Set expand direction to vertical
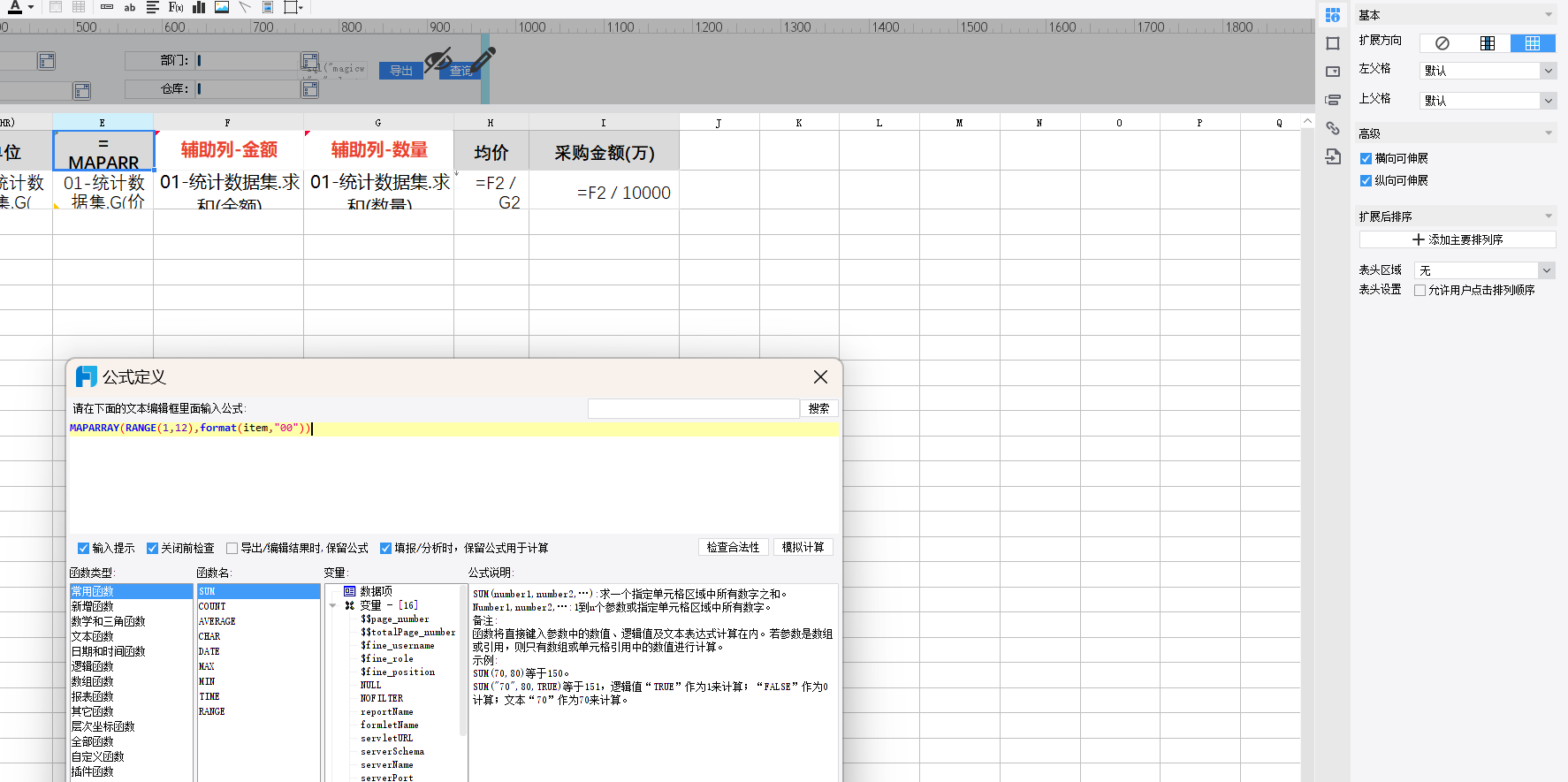Viewport: 1568px width, 782px height. [1488, 43]
